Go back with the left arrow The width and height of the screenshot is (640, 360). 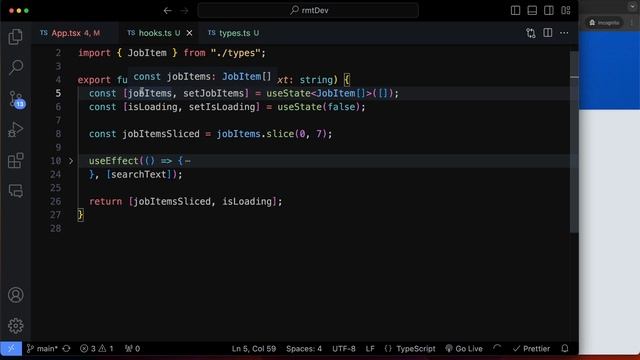click(x=167, y=11)
